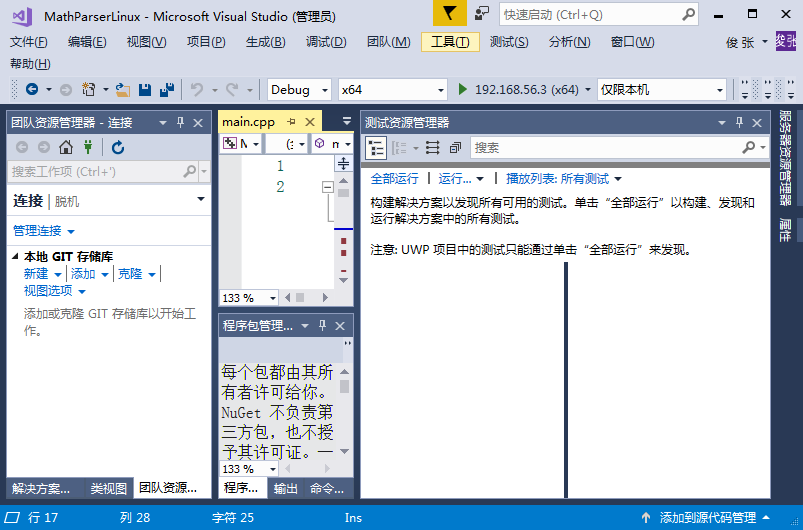Expand the debug target dropdown arrow

tap(587, 90)
